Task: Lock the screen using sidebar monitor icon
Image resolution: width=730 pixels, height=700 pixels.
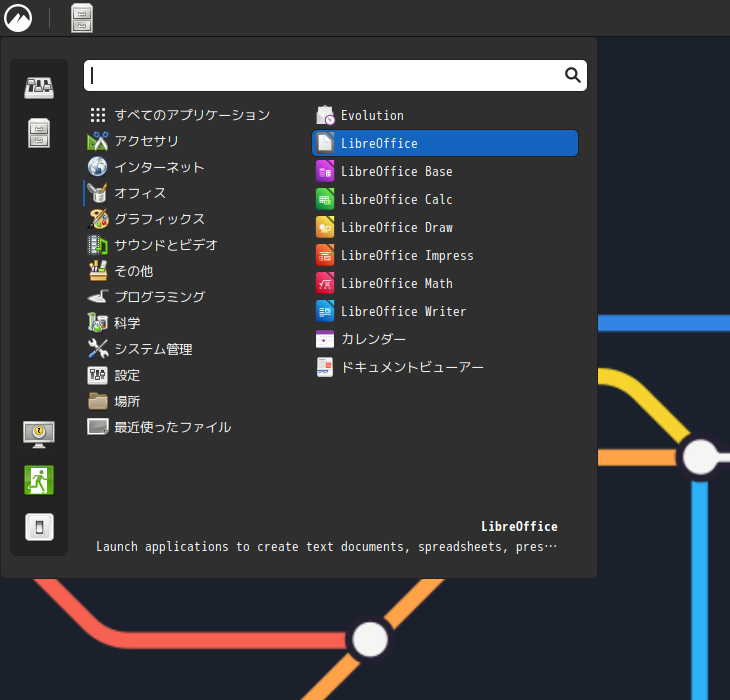Action: tap(39, 435)
